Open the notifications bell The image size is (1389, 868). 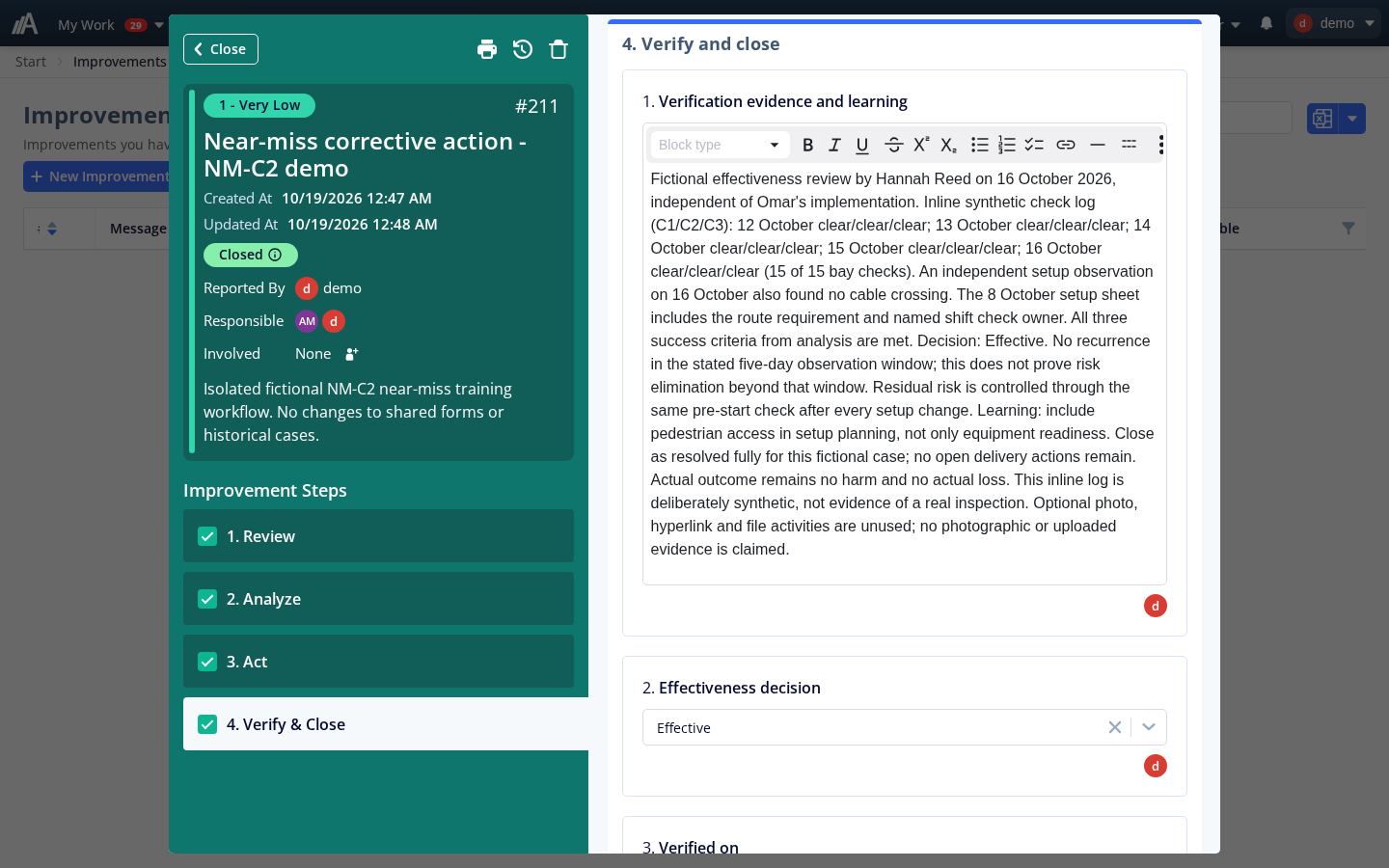1266,23
